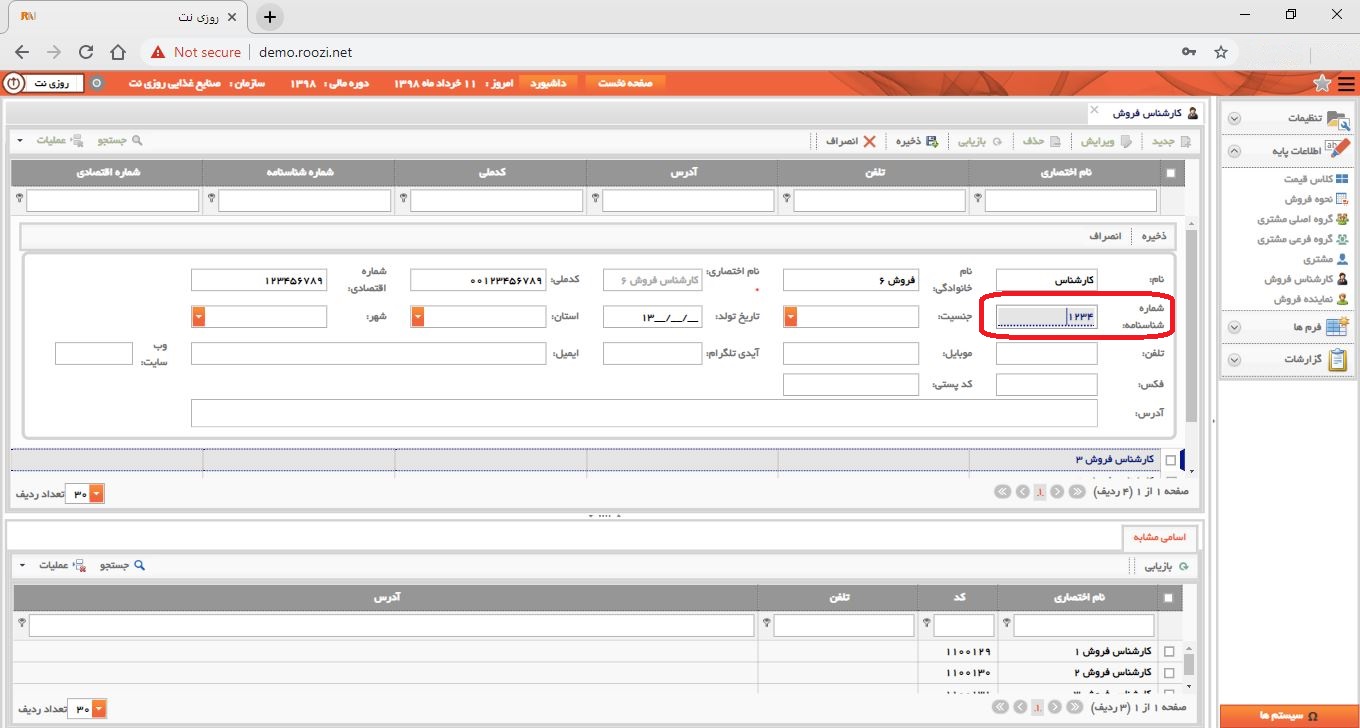
Task: Click the filter icon beside the تلفن filter box
Action: pos(786,199)
